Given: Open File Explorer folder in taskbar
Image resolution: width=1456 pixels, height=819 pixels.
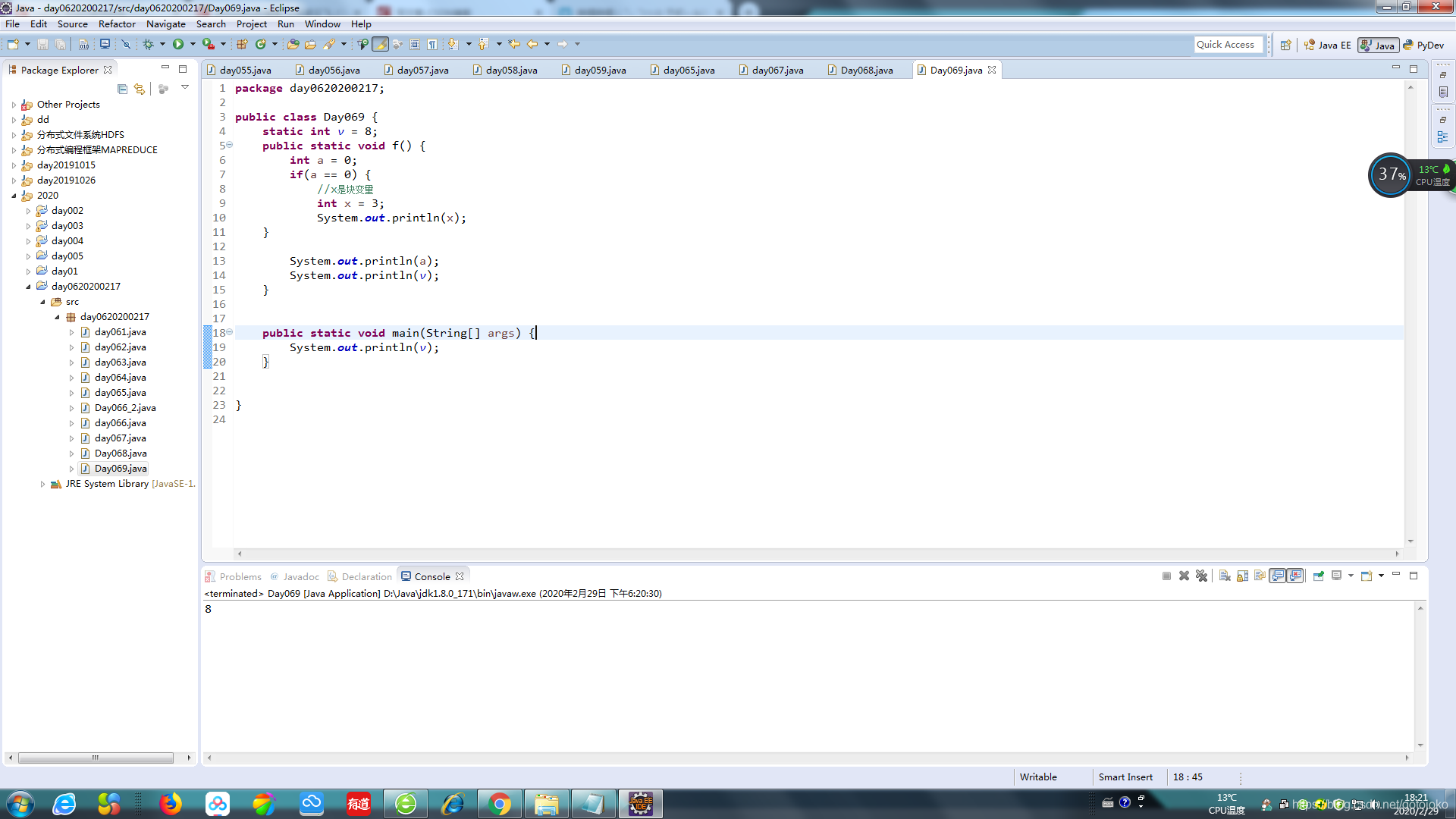Looking at the screenshot, I should [546, 804].
